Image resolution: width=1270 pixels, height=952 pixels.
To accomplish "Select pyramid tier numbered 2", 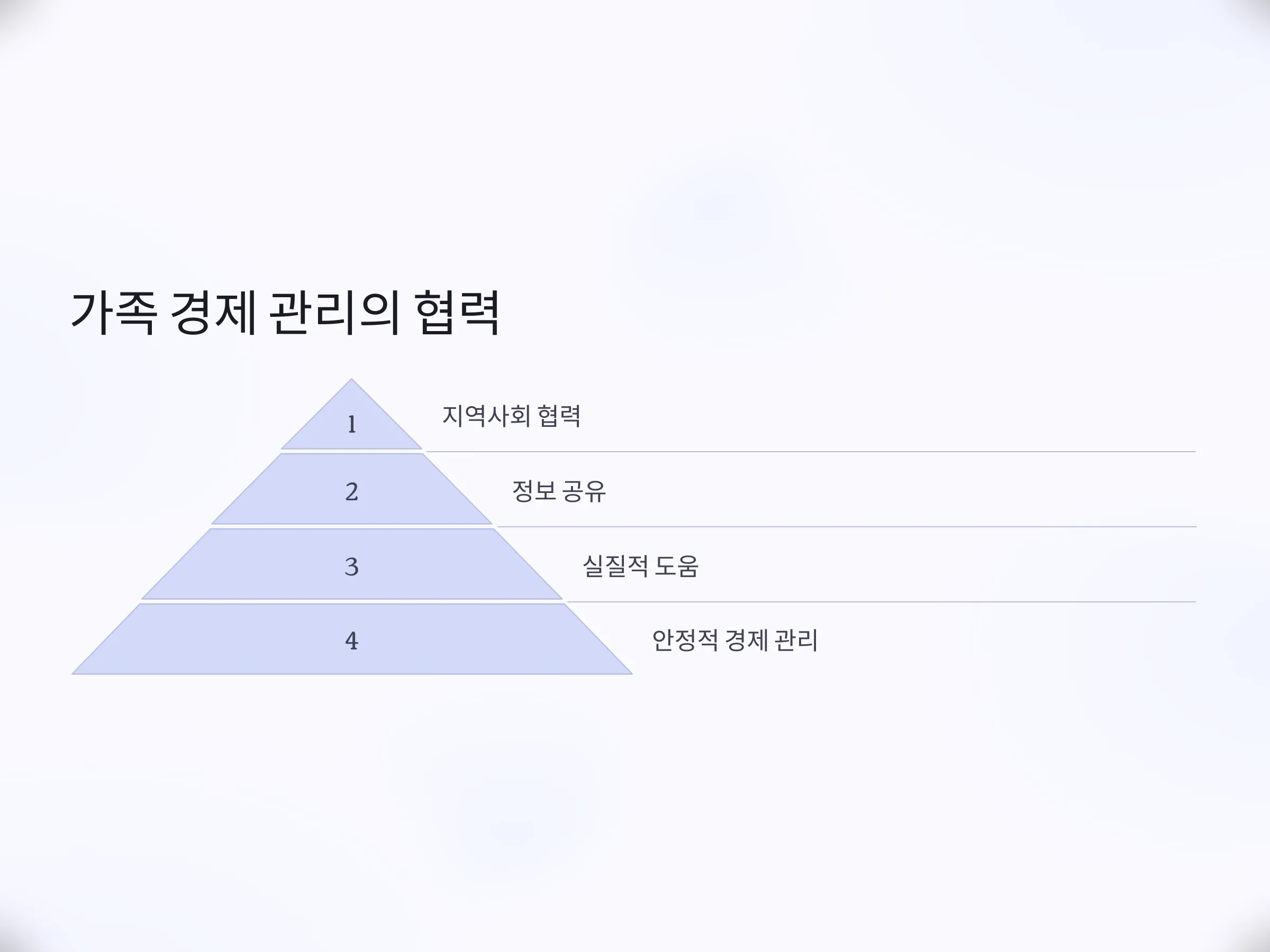I will pyautogui.click(x=351, y=489).
